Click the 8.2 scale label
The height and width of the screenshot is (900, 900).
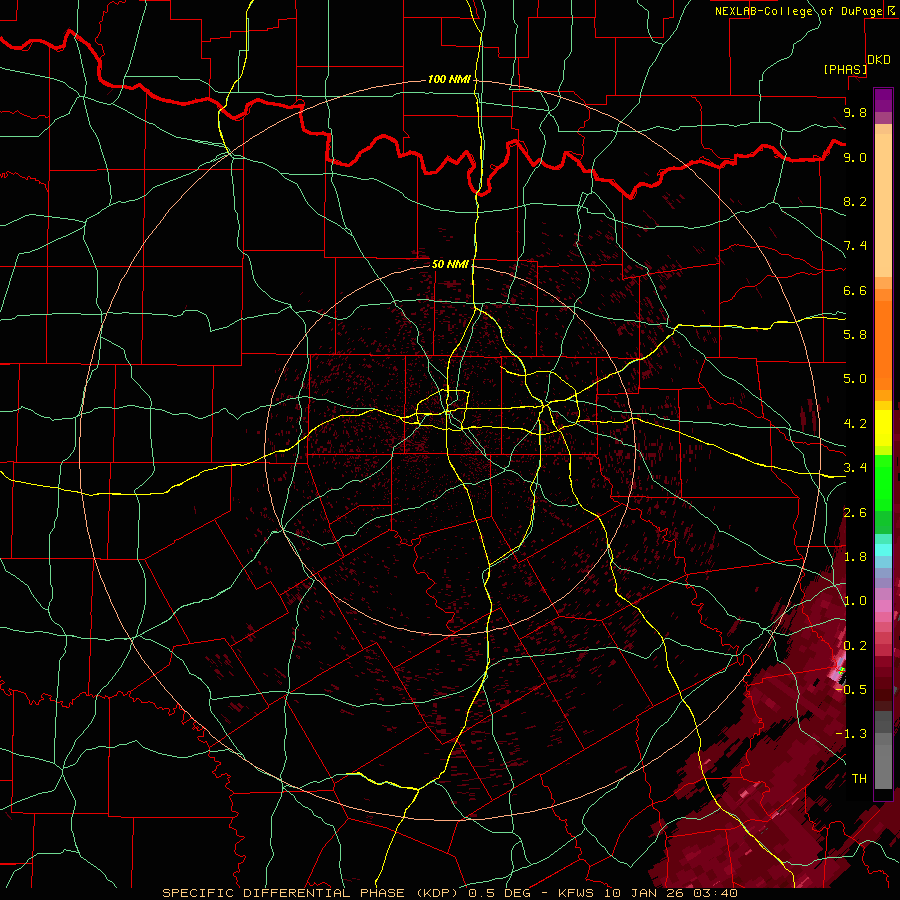855,201
